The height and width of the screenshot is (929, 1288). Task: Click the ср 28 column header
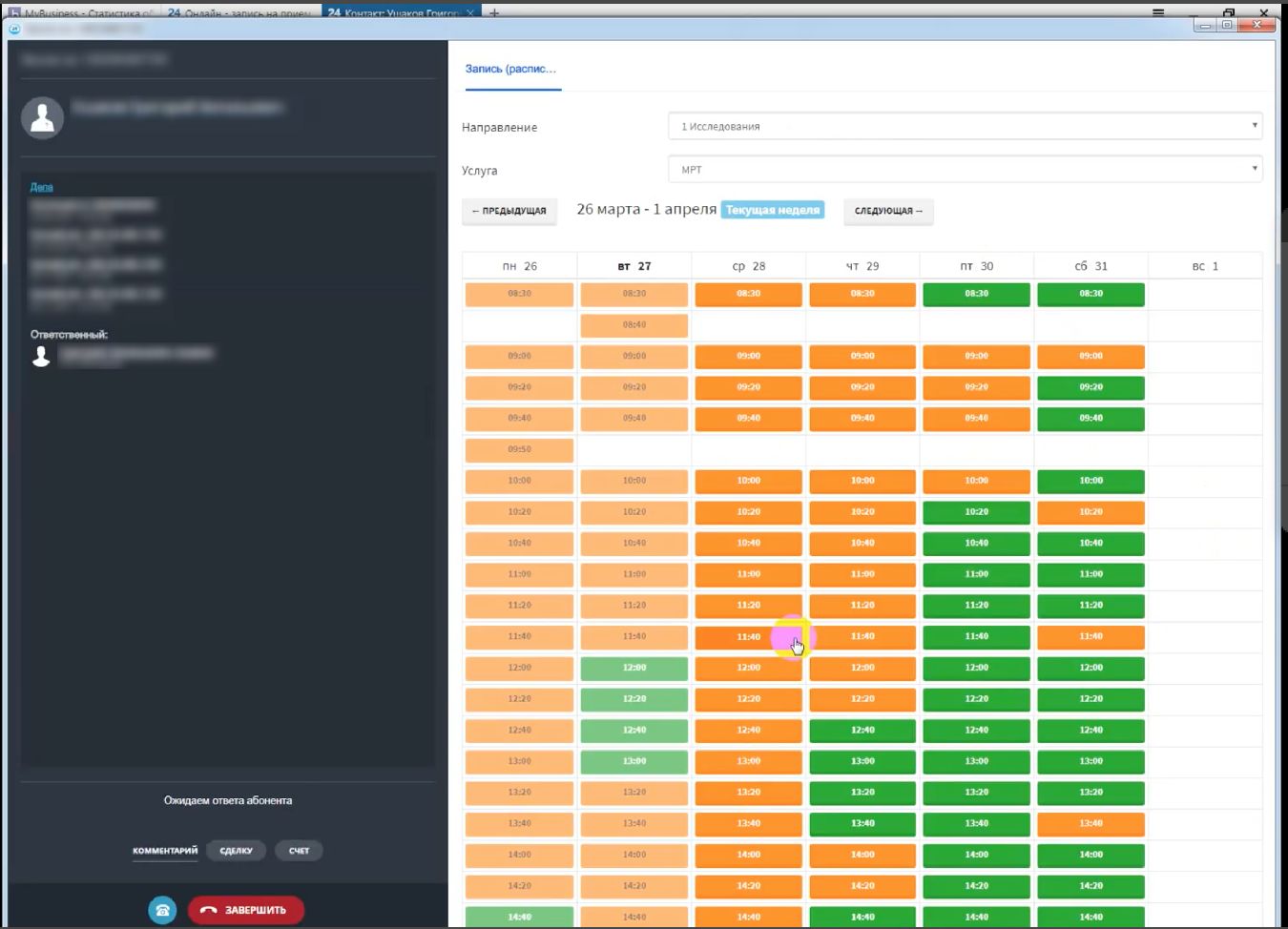[749, 266]
